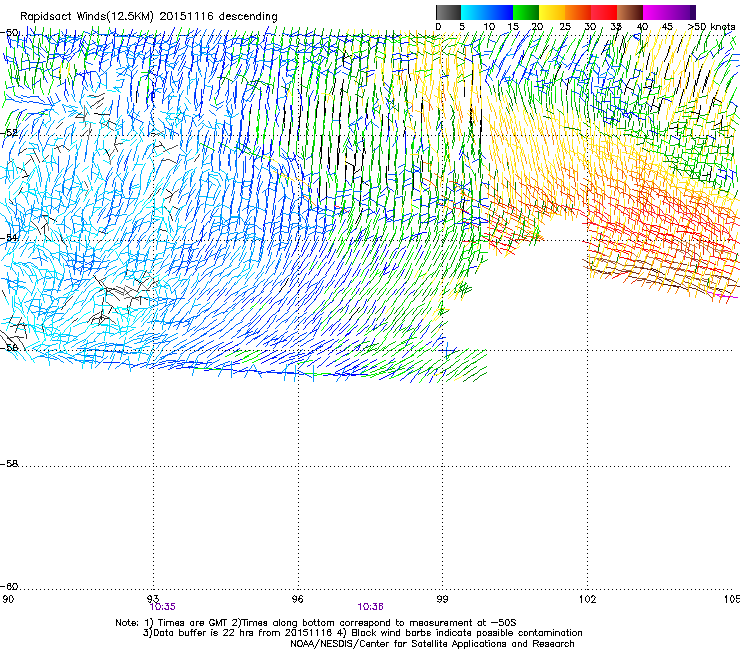Click the purple '10:35' time label
740x650 pixels.
tap(162, 607)
